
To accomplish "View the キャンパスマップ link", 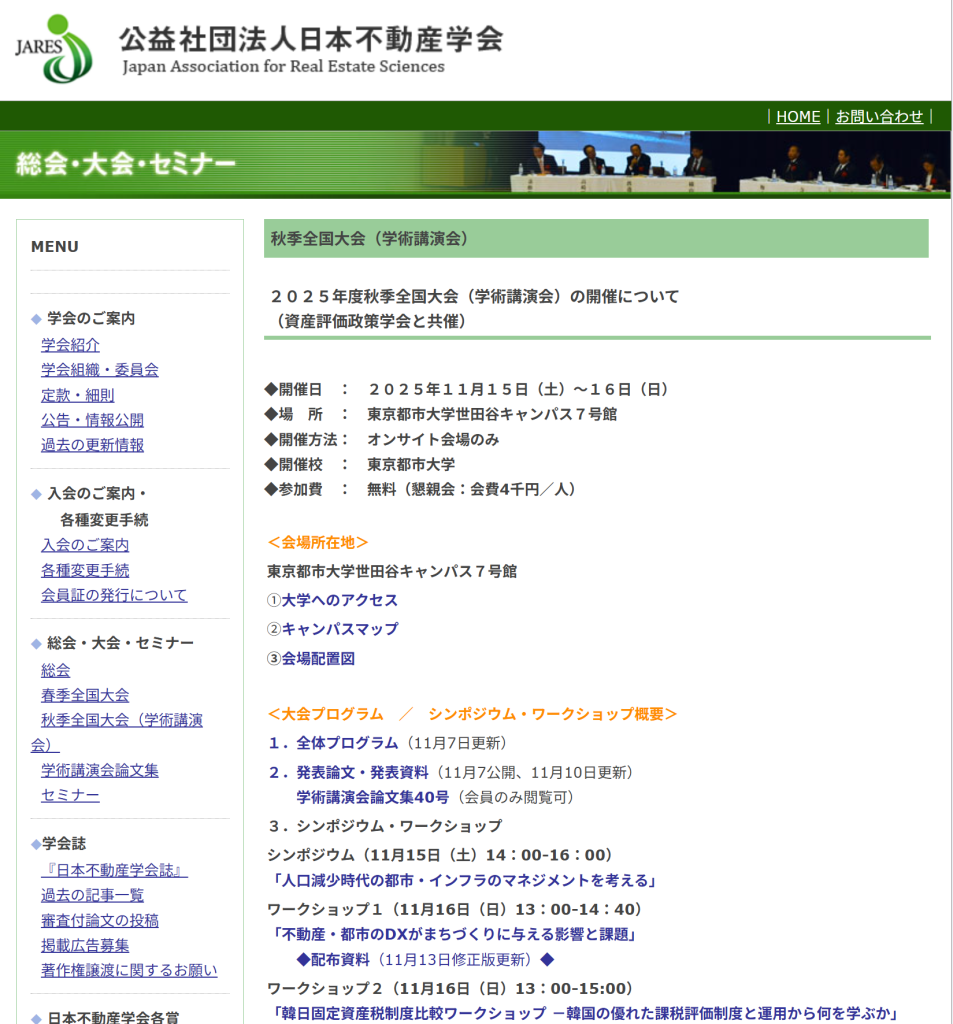I will 340,629.
